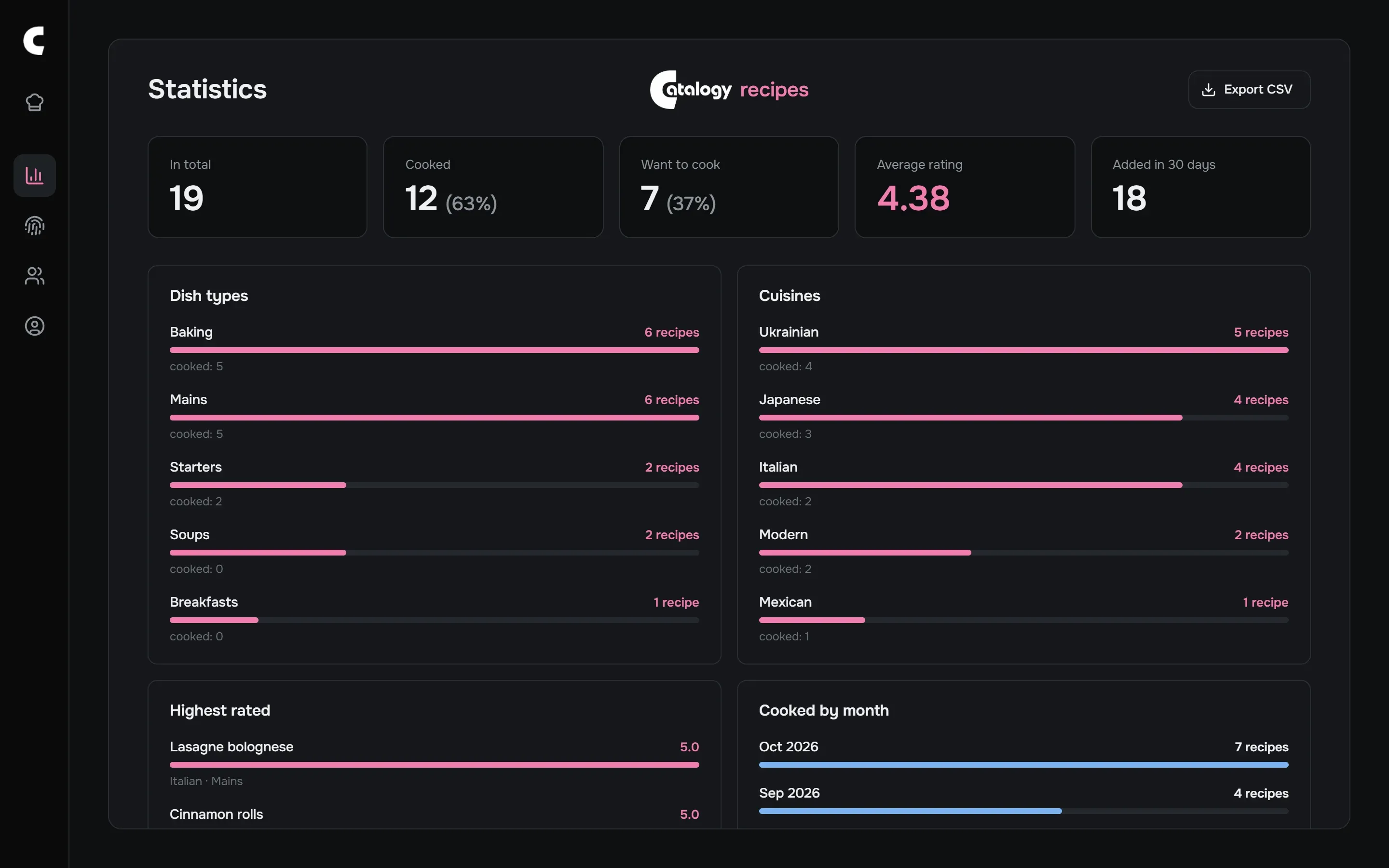Open the chef hat recipes page

tap(34, 103)
